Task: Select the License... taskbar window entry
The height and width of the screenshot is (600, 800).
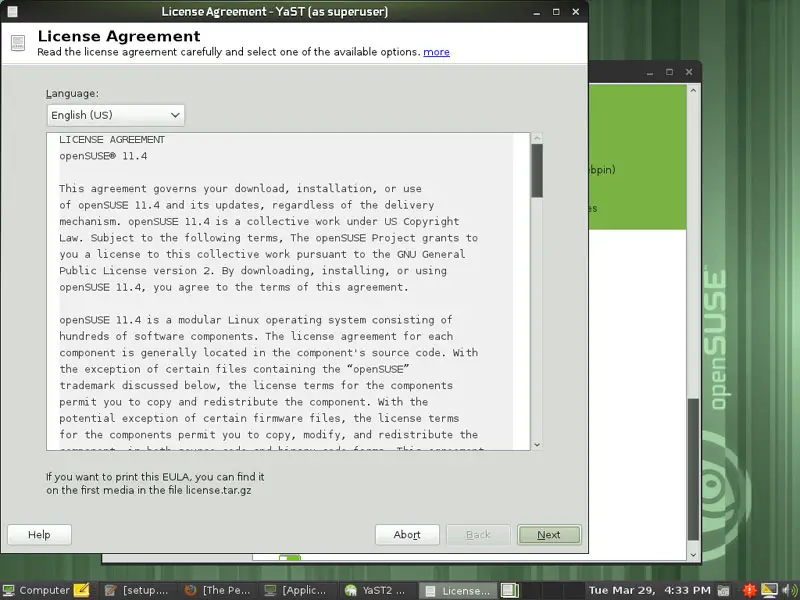Action: tap(458, 590)
